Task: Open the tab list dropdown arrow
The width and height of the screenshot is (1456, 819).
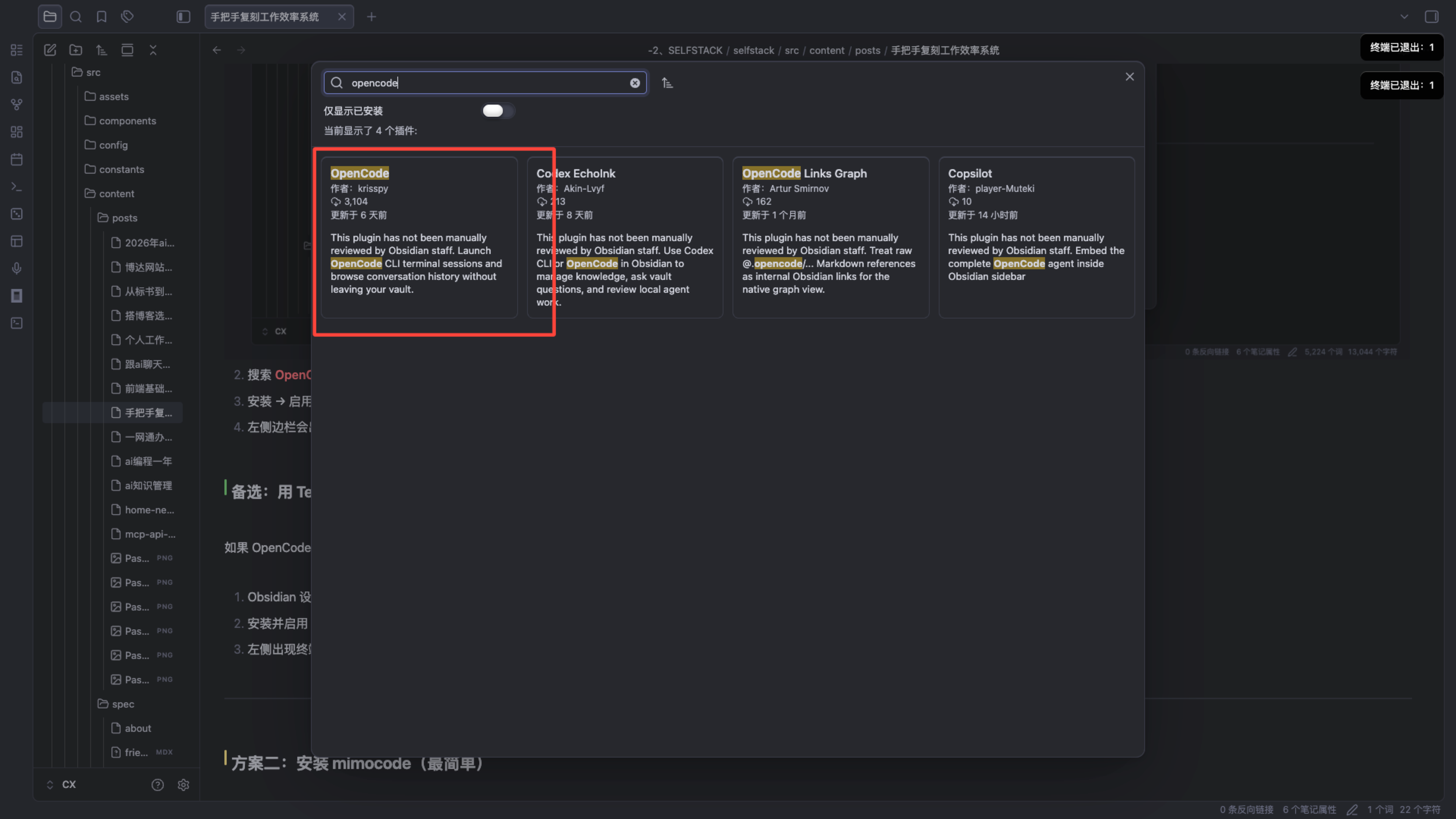Action: (1404, 16)
